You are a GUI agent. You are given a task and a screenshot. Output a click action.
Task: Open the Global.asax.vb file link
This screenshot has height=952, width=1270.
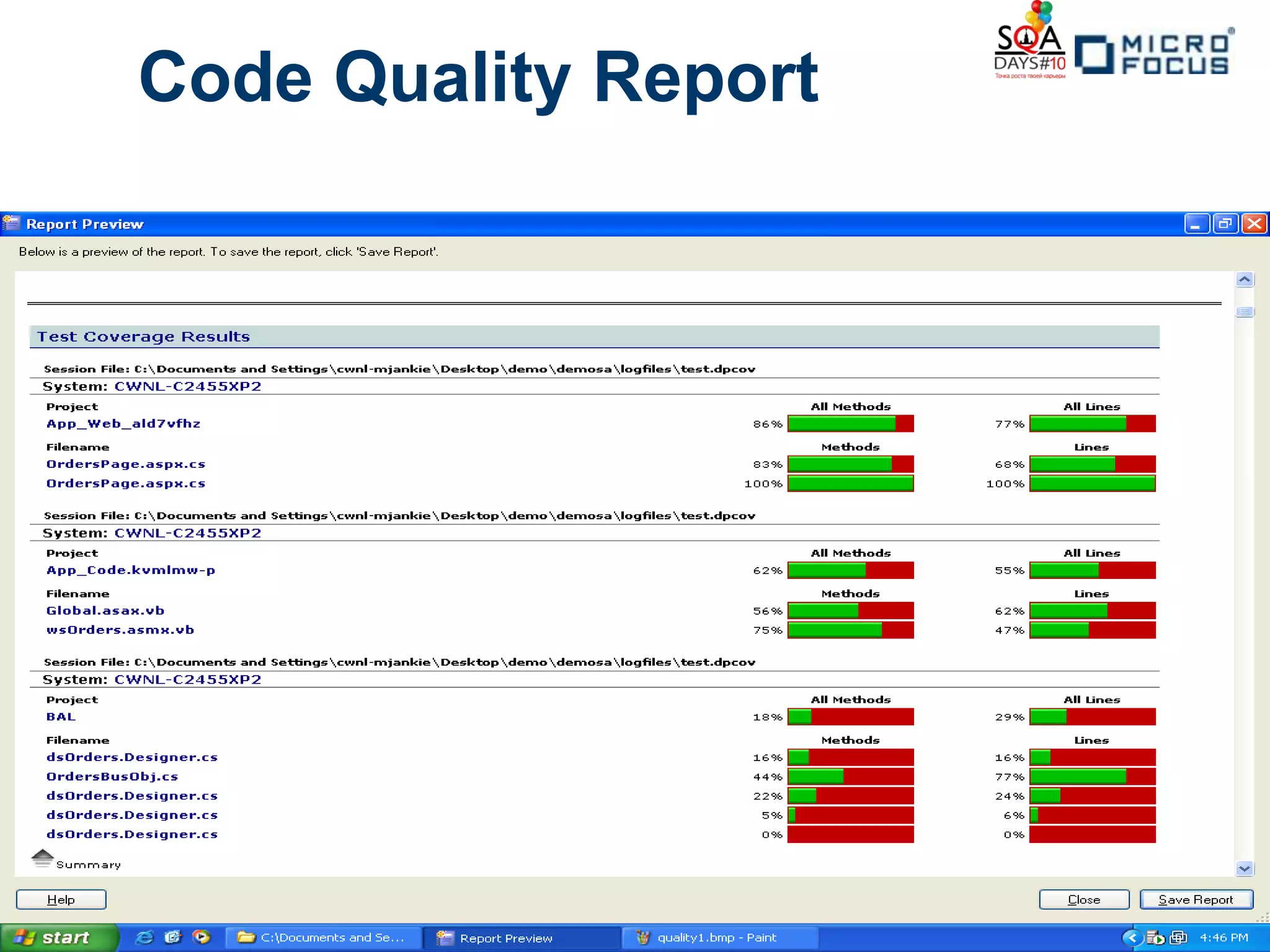[105, 610]
